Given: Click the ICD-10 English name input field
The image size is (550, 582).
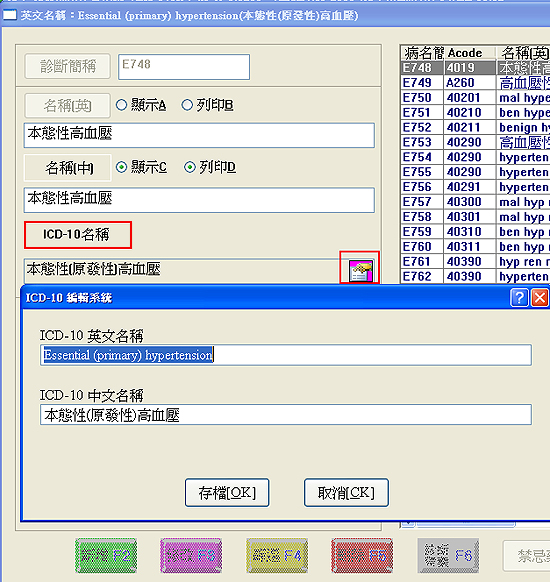Looking at the screenshot, I should click(286, 355).
